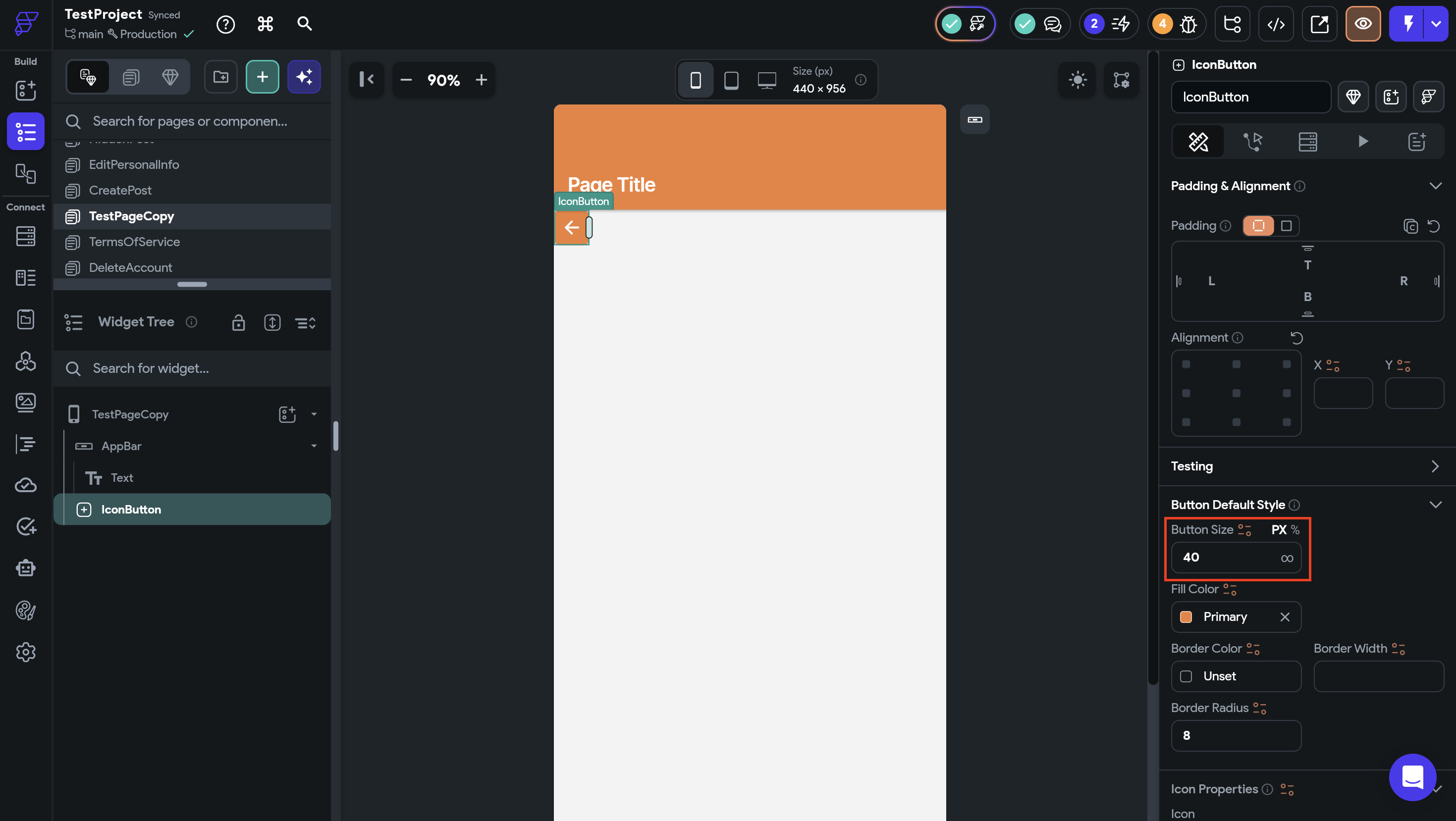Open the Actions tab in properties panel
The height and width of the screenshot is (821, 1456).
click(1252, 141)
